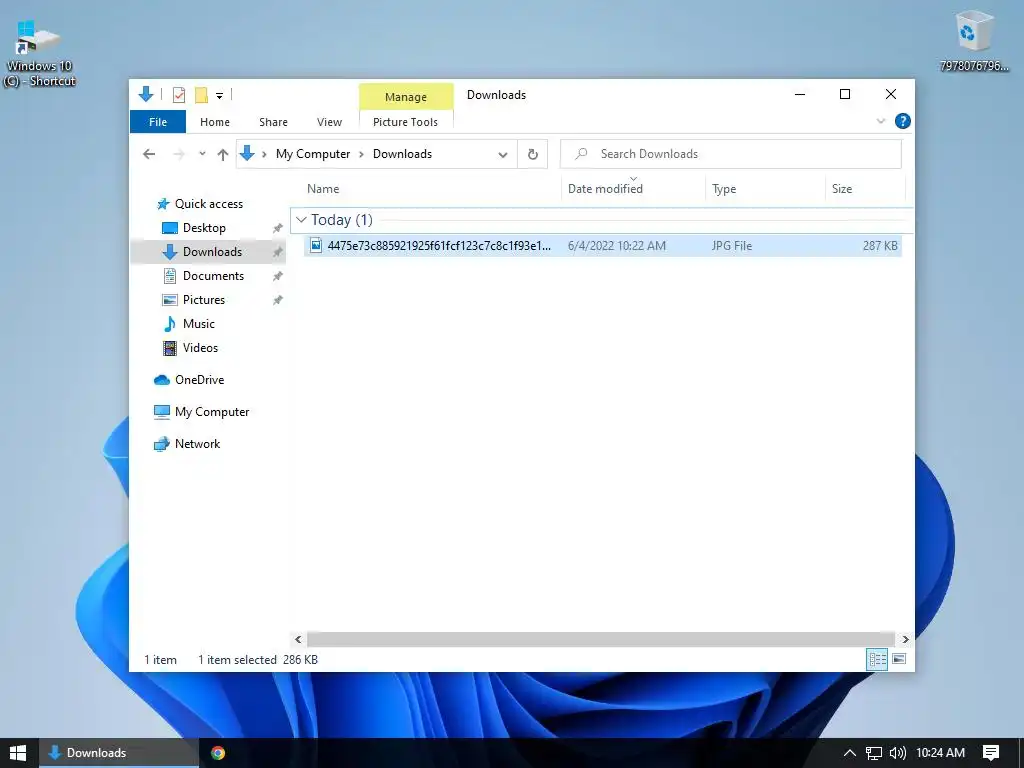Sort by Type column header
The width and height of the screenshot is (1024, 768).
[724, 189]
